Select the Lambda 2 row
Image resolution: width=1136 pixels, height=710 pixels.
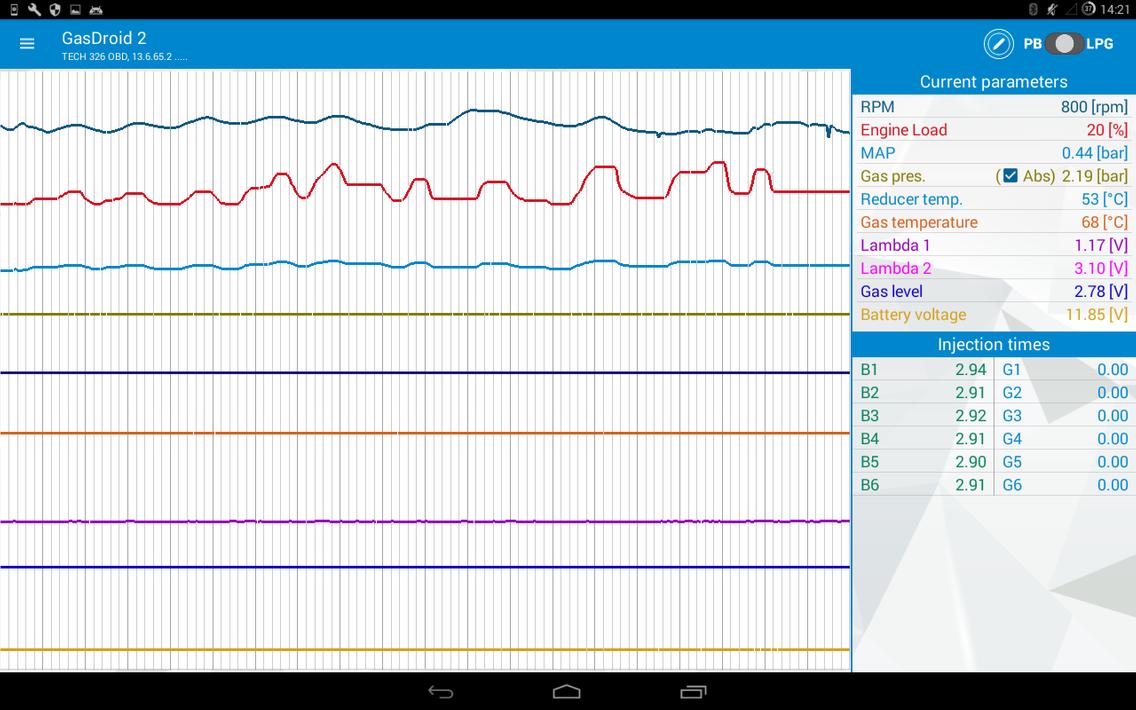pos(994,269)
